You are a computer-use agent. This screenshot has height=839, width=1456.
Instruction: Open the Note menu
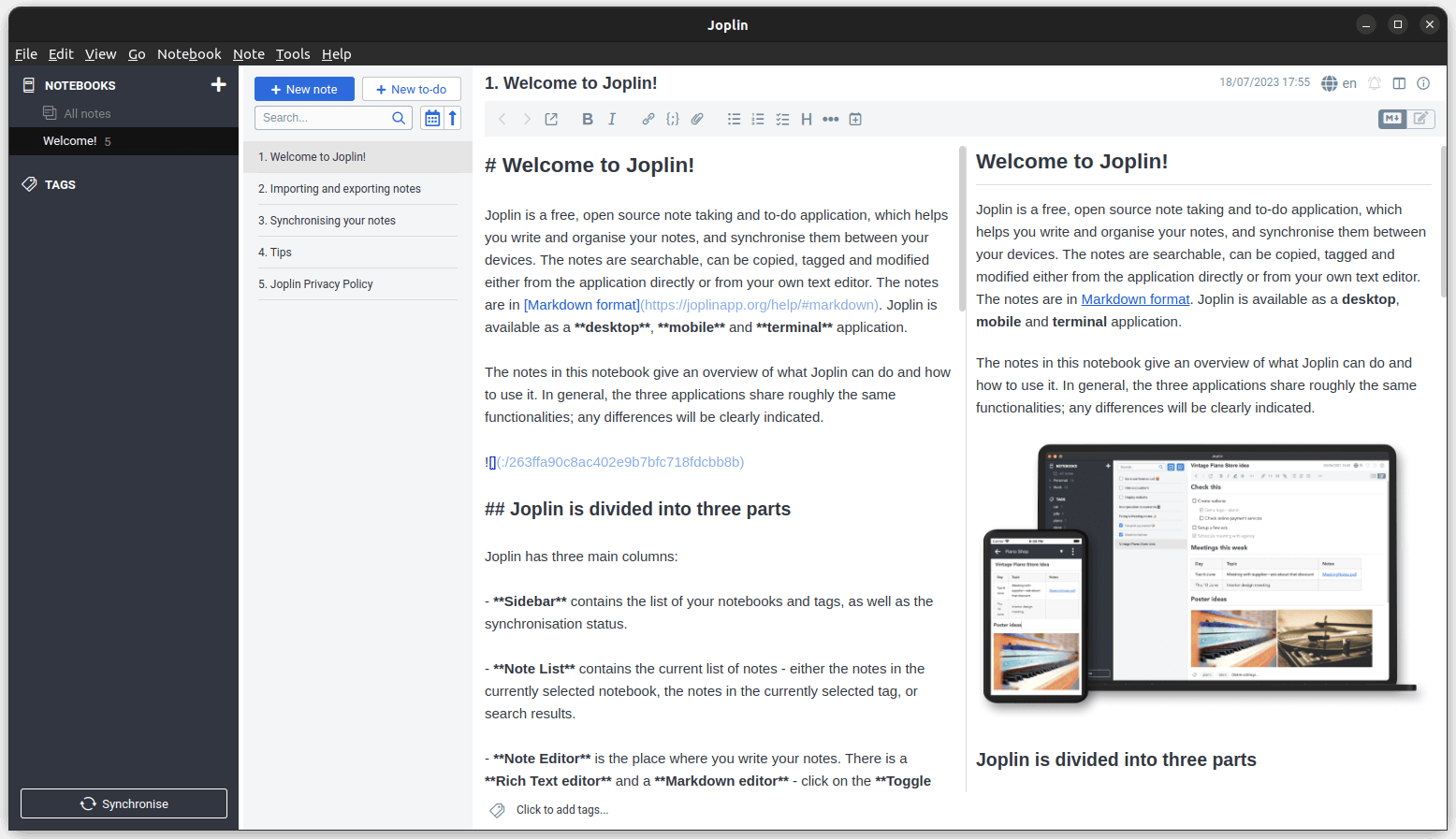point(248,53)
